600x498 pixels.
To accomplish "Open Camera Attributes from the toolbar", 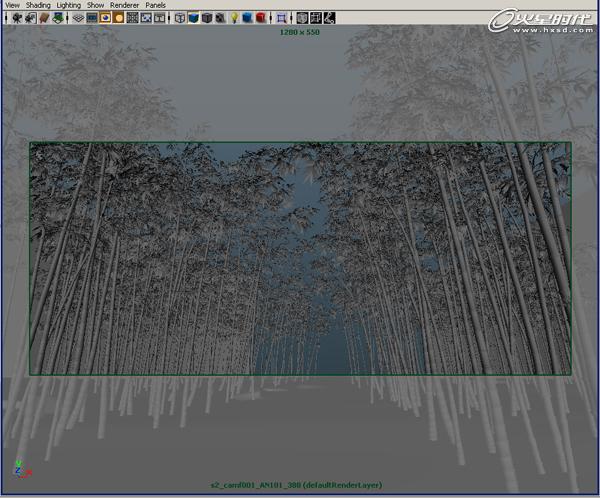I will [31, 17].
